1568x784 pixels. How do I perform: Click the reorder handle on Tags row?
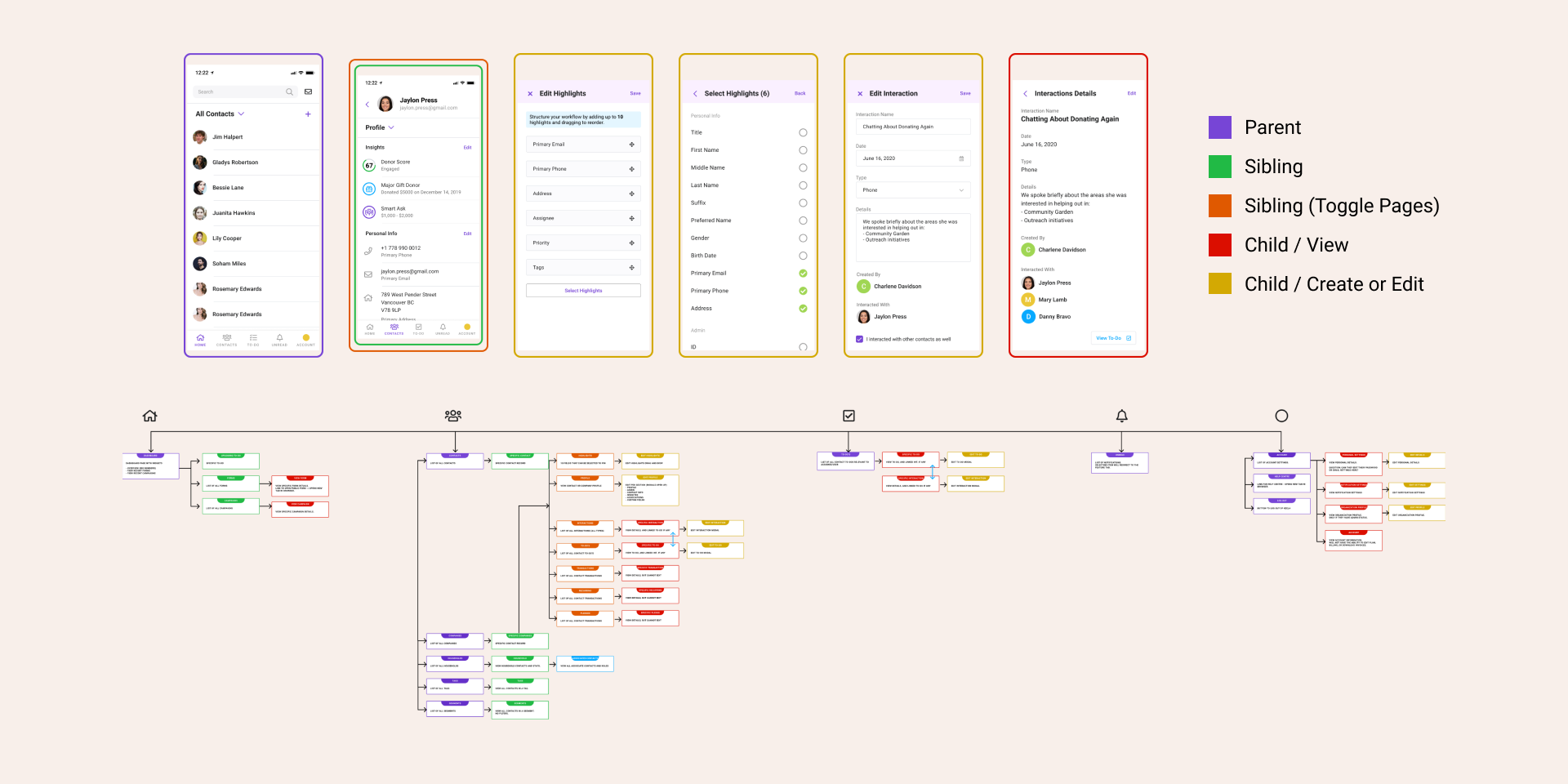[631, 268]
